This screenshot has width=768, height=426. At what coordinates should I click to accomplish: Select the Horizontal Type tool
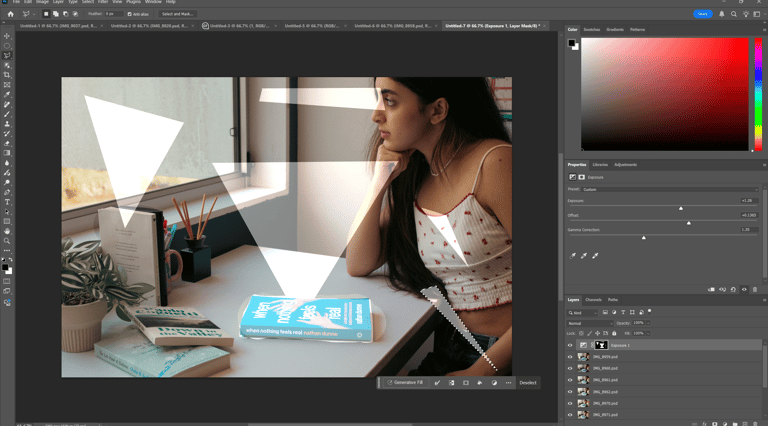(x=7, y=202)
